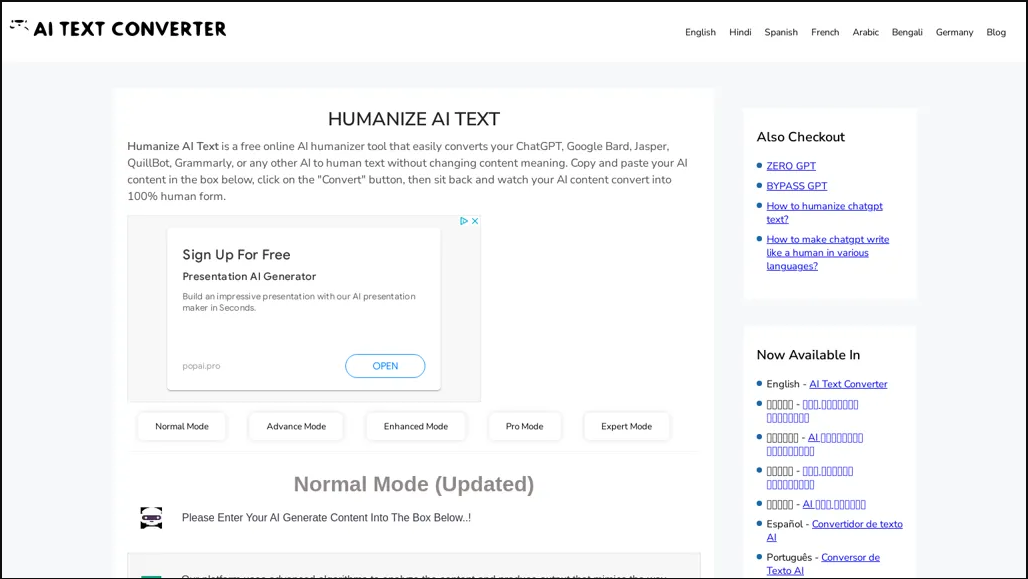
Task: Activate Pro Mode
Action: [524, 426]
